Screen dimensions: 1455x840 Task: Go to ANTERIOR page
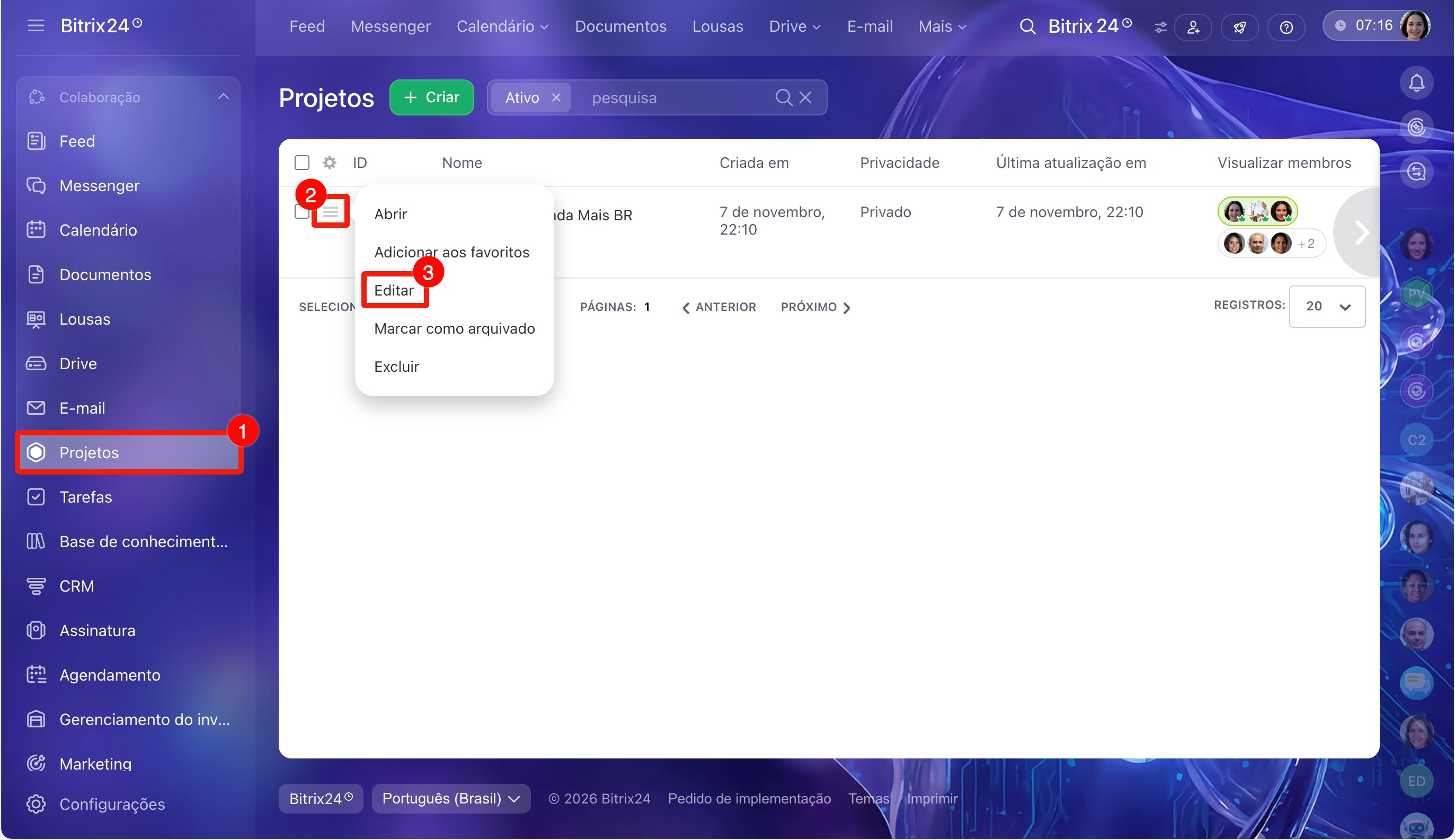718,307
